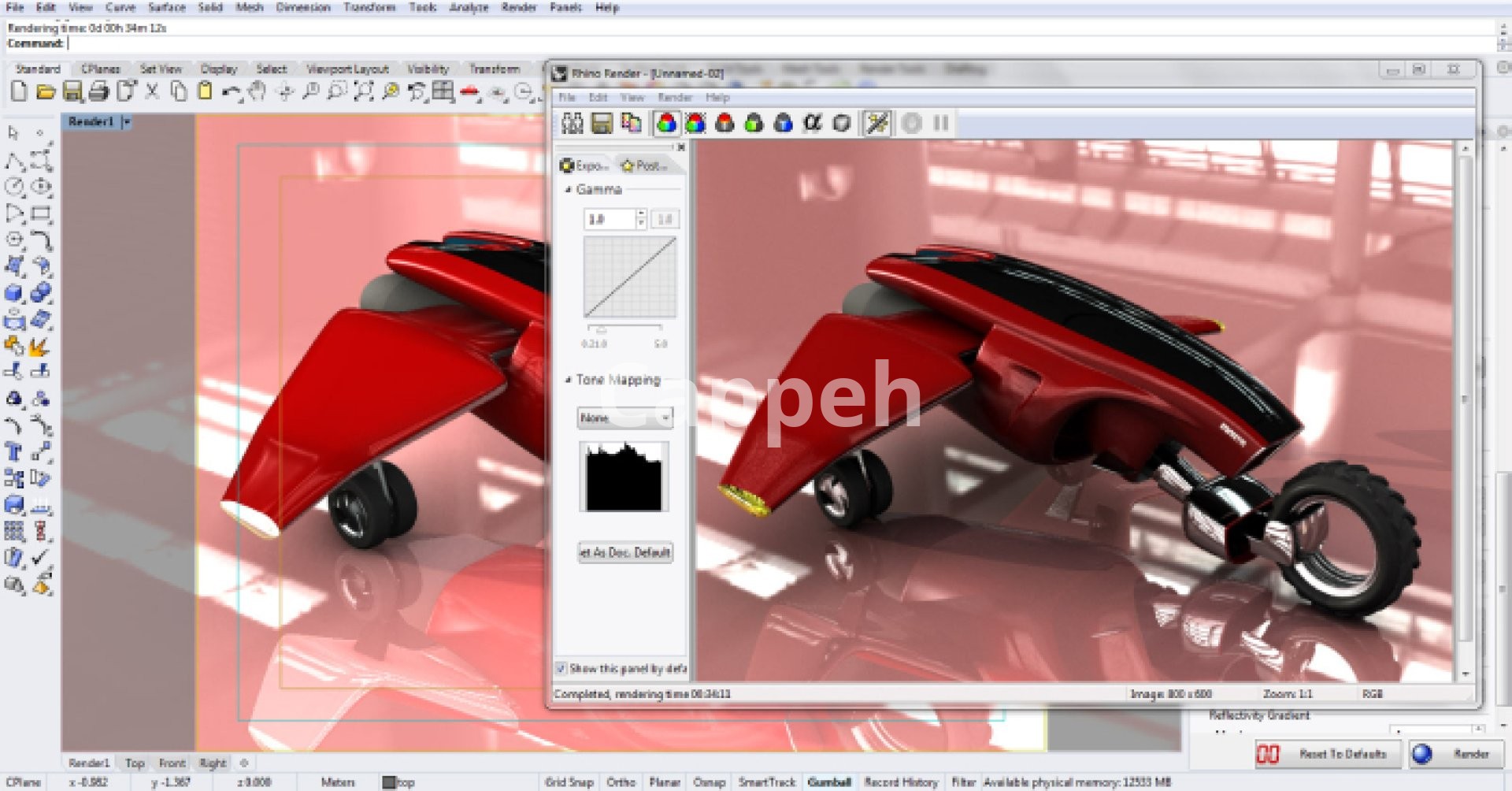Click the Red channel view icon
Image resolution: width=1512 pixels, height=791 pixels.
point(724,123)
